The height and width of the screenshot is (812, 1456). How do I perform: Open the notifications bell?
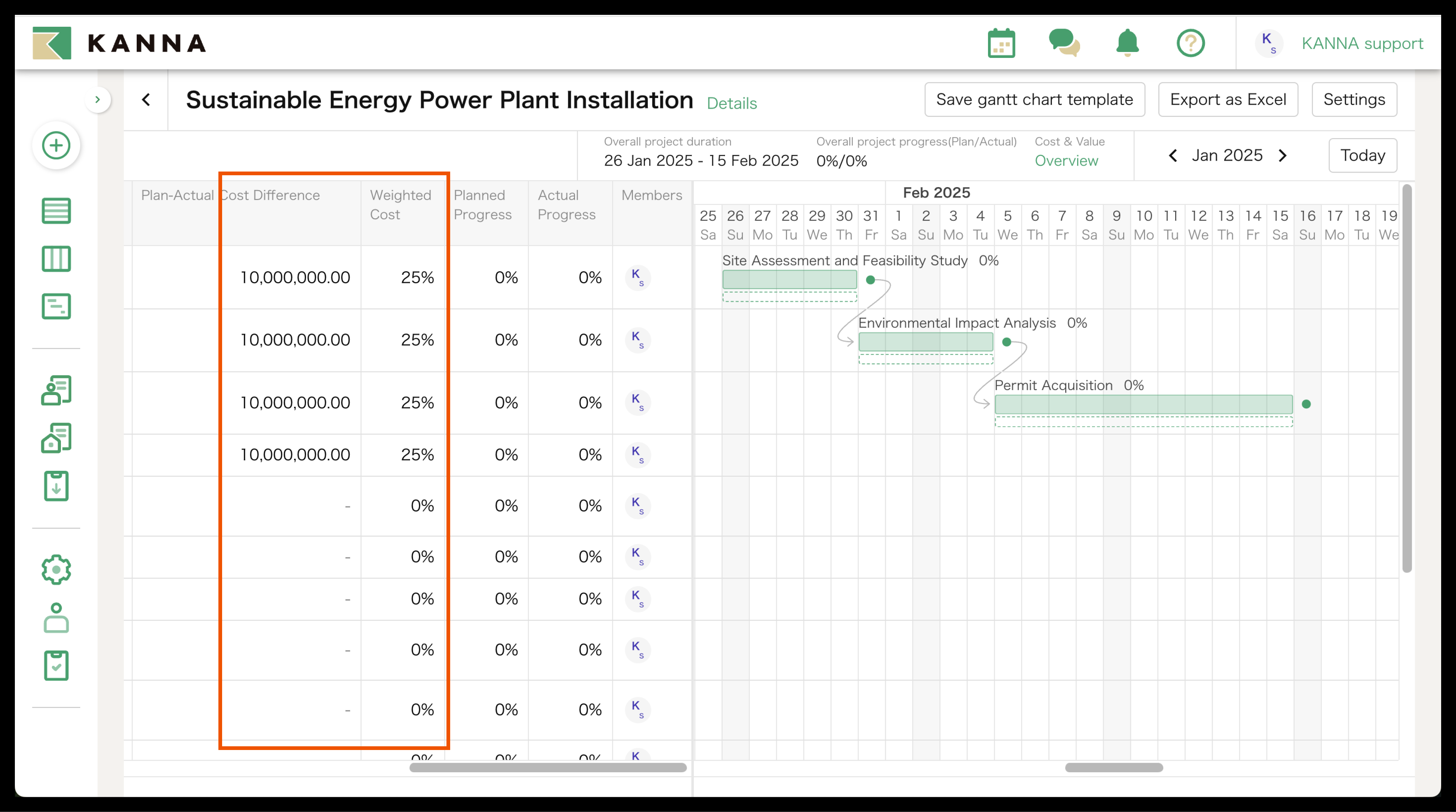[1127, 43]
